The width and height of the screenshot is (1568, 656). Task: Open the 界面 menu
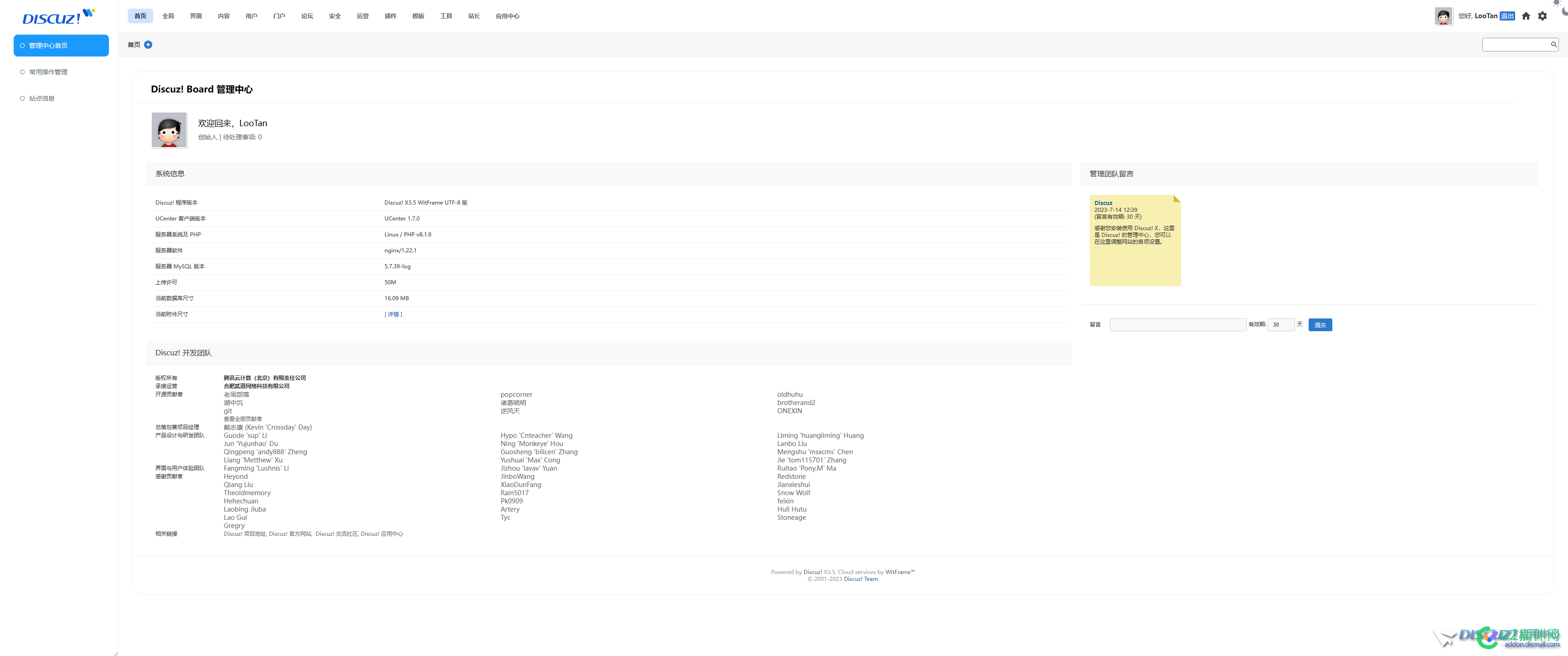(x=196, y=16)
